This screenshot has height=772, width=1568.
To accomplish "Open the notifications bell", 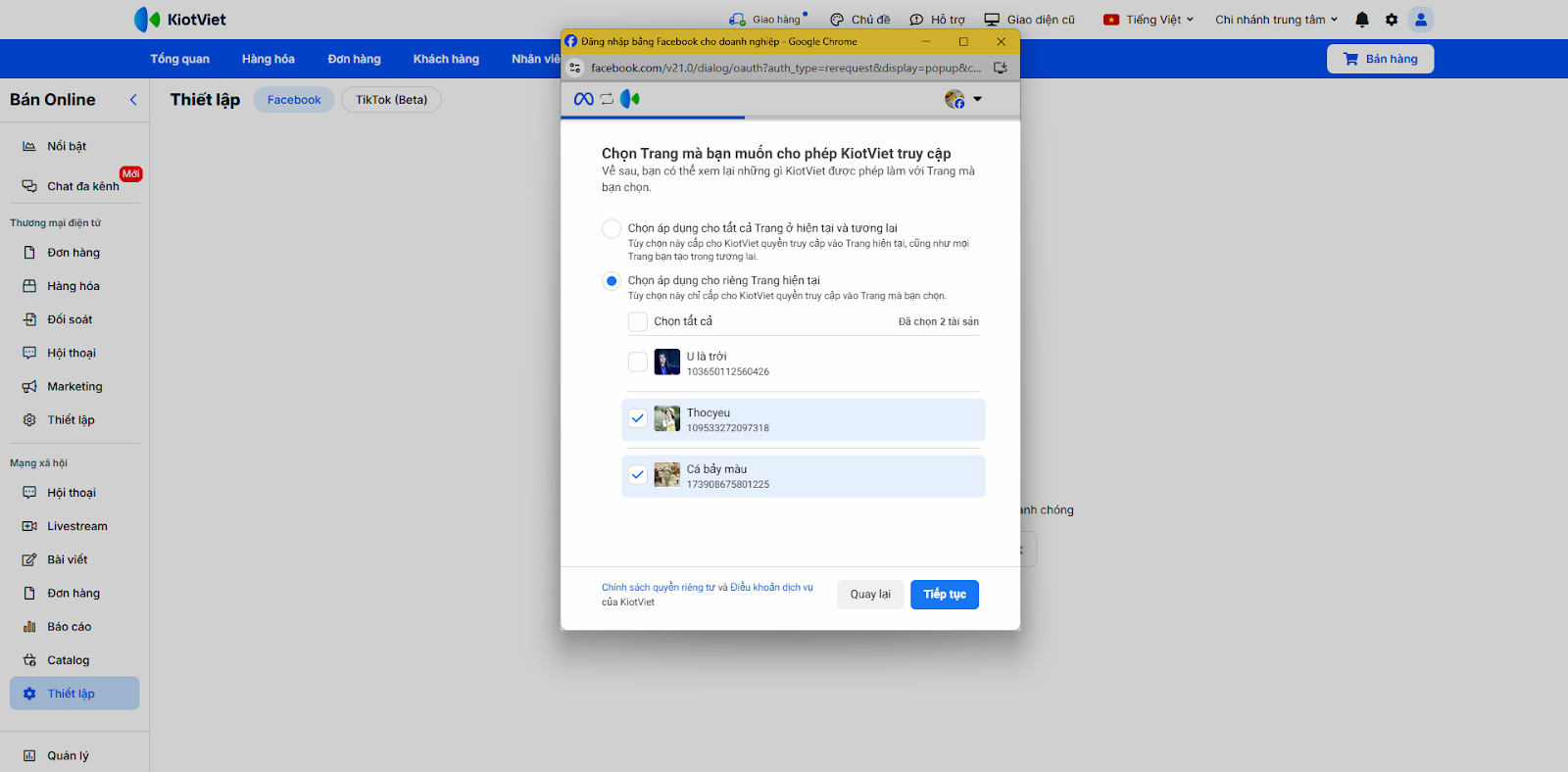I will [1362, 20].
